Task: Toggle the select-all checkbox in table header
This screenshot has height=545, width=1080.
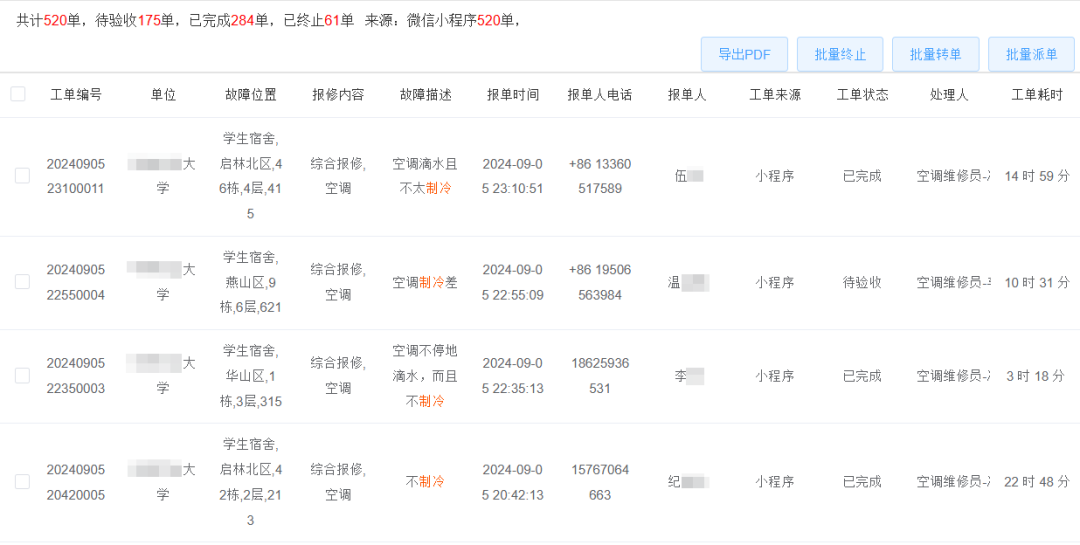Action: (x=18, y=94)
